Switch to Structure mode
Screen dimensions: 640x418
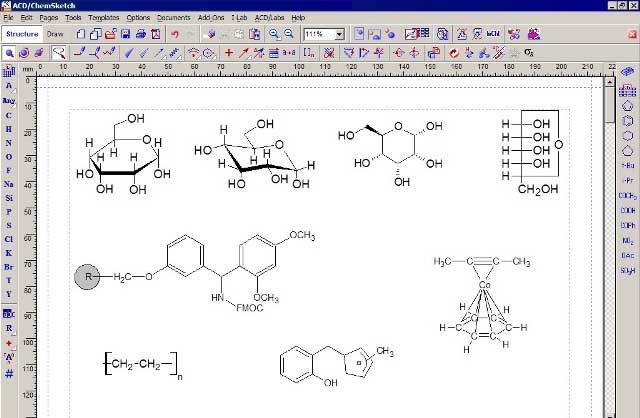[21, 34]
